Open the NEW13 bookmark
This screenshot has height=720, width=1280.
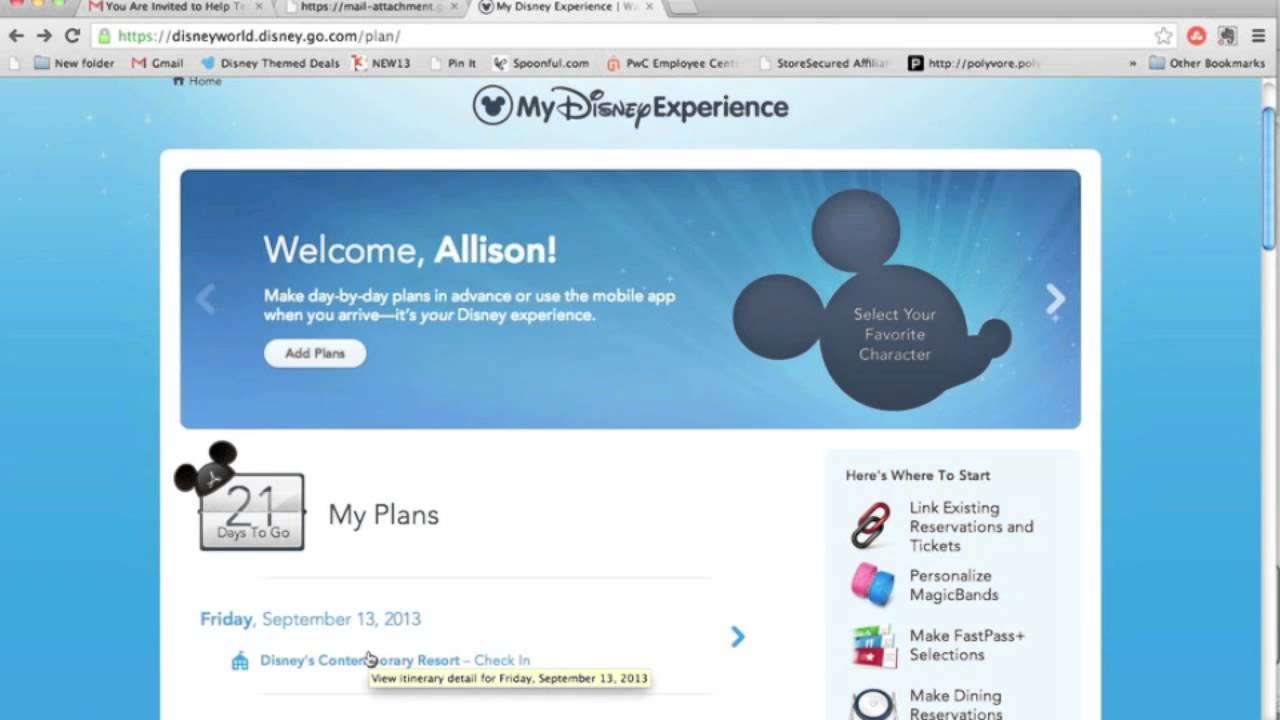(381, 63)
